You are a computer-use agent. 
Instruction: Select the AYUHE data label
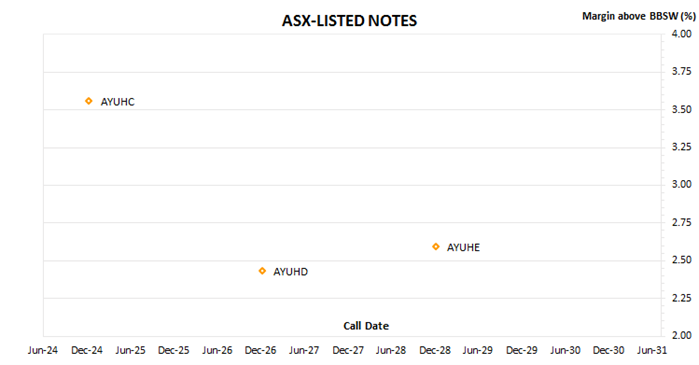point(463,247)
